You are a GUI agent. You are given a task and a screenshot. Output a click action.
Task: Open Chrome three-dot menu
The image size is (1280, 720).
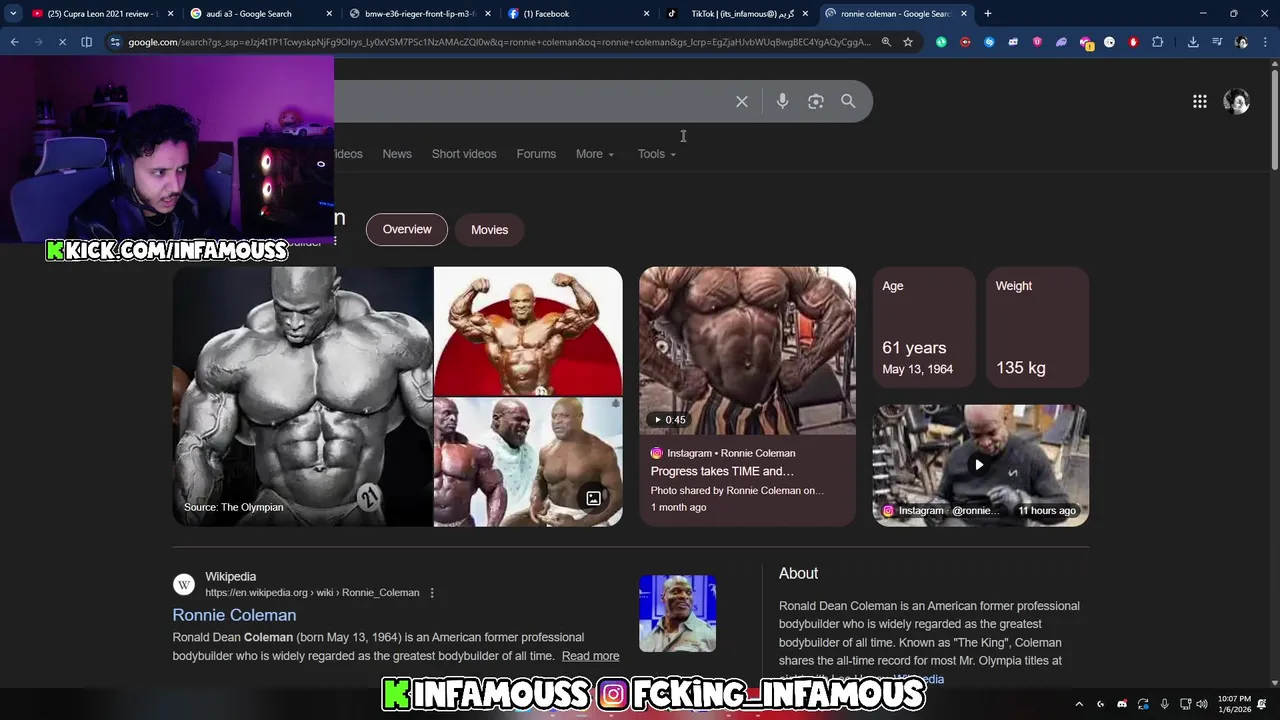1264,42
